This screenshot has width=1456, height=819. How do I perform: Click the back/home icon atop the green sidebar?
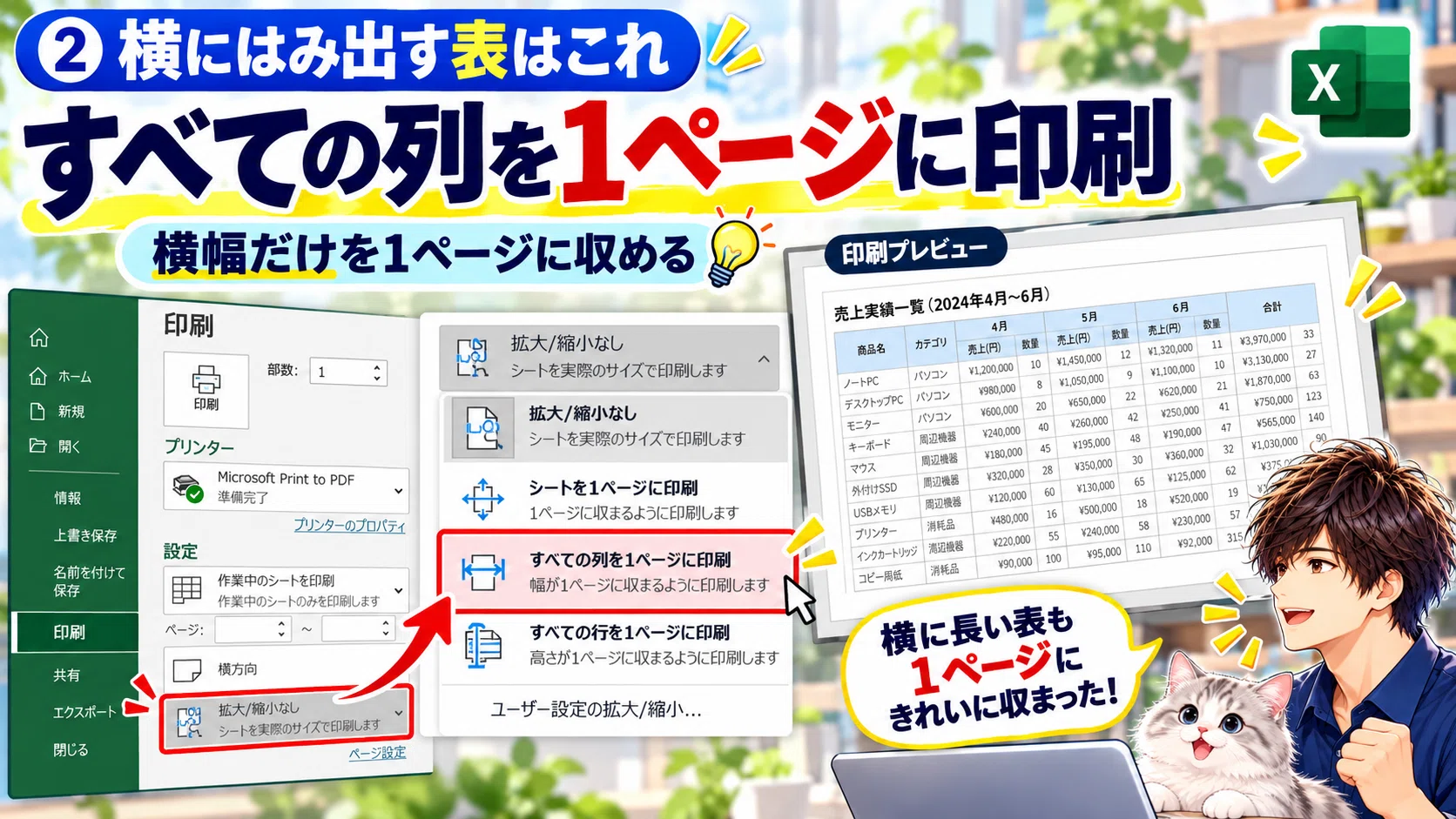[x=38, y=338]
